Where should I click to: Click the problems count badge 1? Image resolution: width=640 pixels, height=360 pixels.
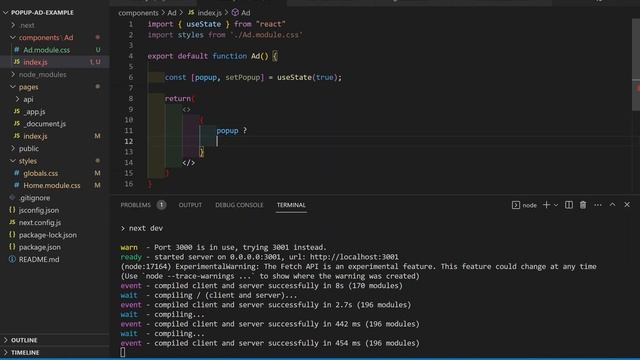161,205
